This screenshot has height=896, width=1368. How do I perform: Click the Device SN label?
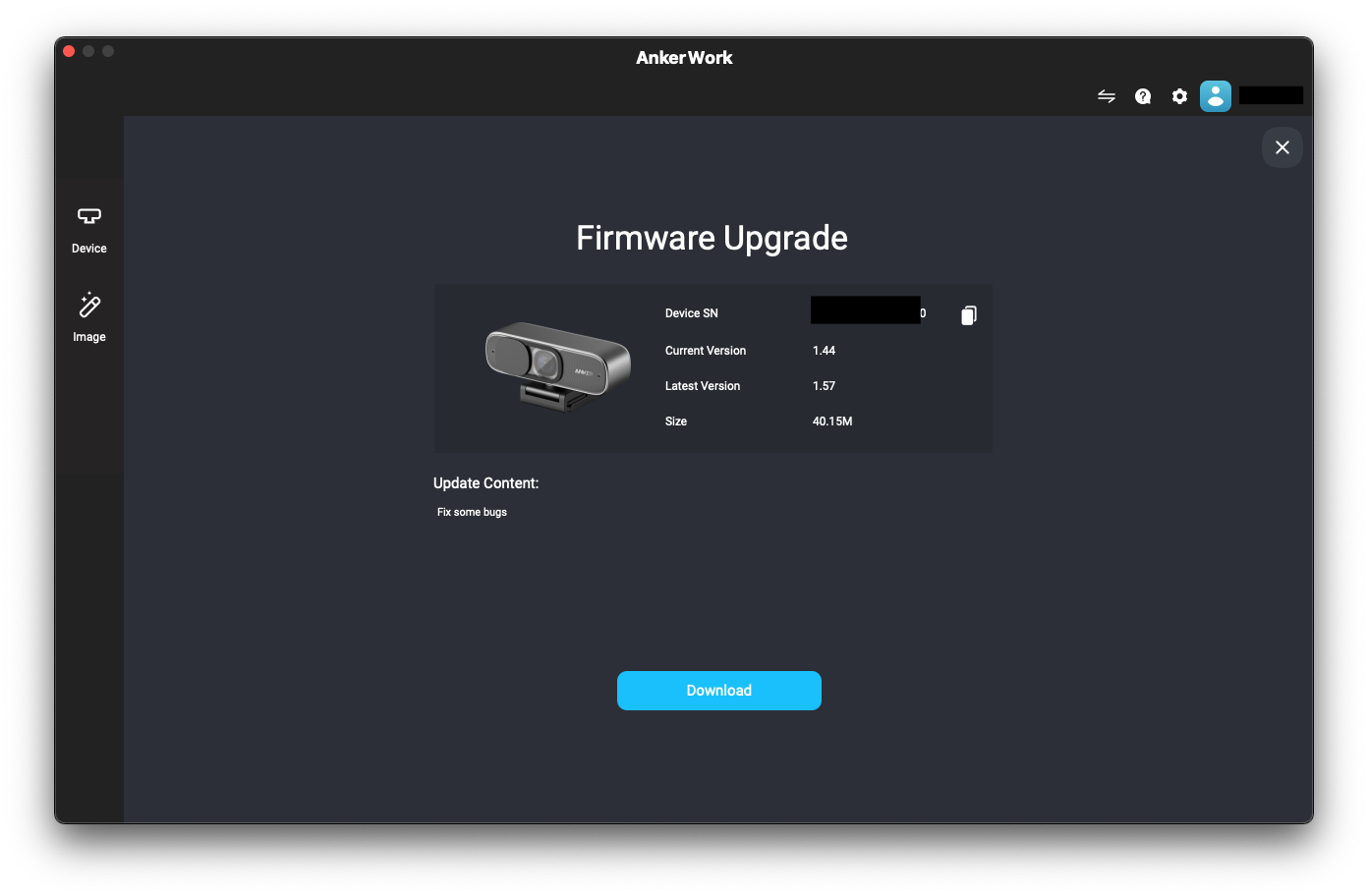tap(692, 313)
